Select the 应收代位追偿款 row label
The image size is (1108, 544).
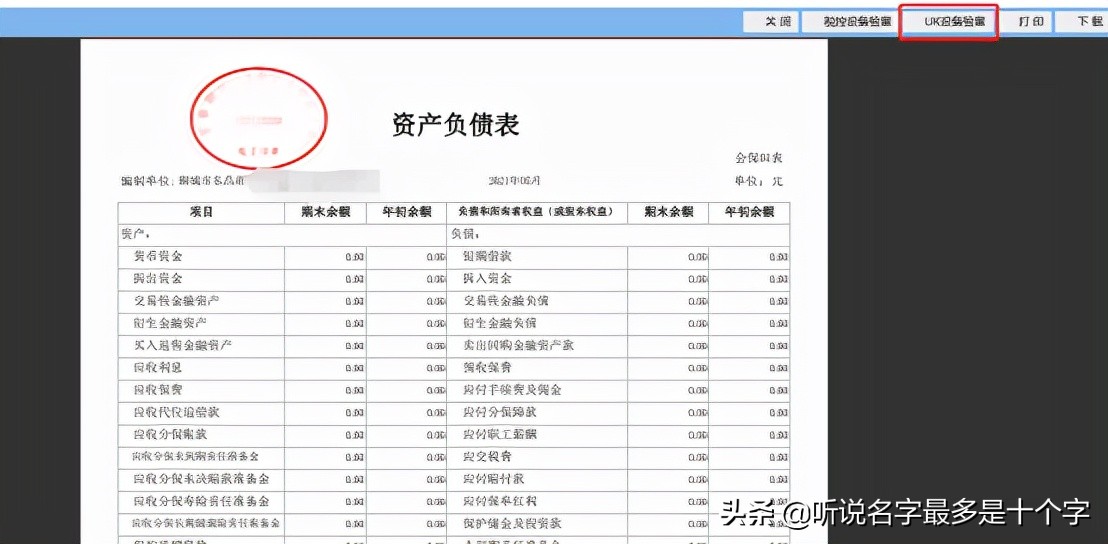[x=177, y=413]
